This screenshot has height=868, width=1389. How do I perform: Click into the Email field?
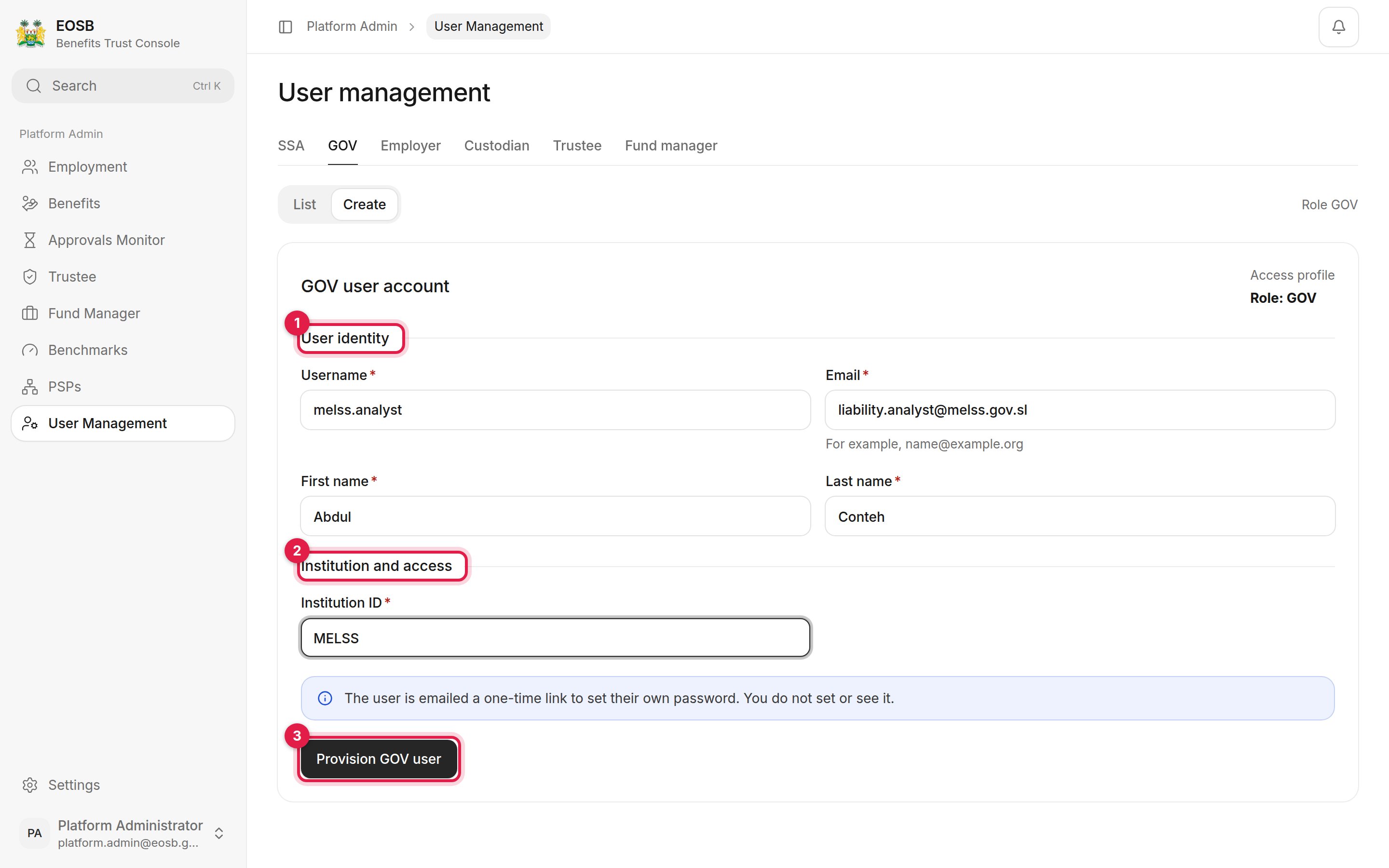coord(1080,410)
